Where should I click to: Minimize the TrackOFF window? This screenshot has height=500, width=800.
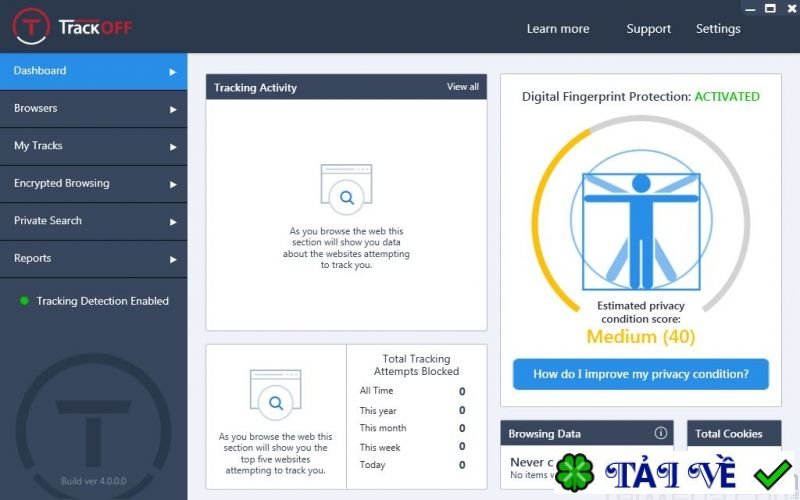click(x=750, y=9)
